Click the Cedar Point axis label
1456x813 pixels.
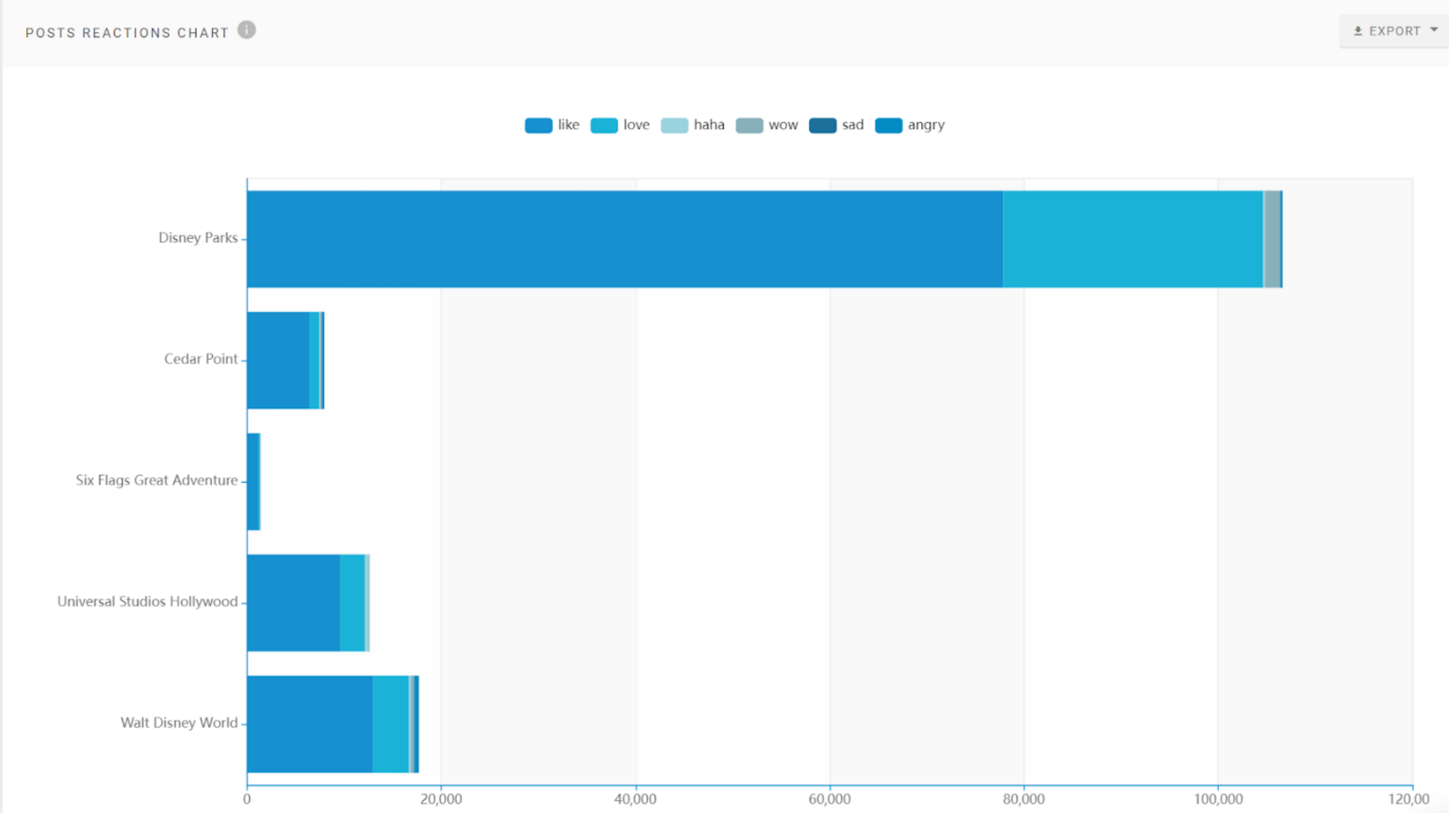[201, 359]
